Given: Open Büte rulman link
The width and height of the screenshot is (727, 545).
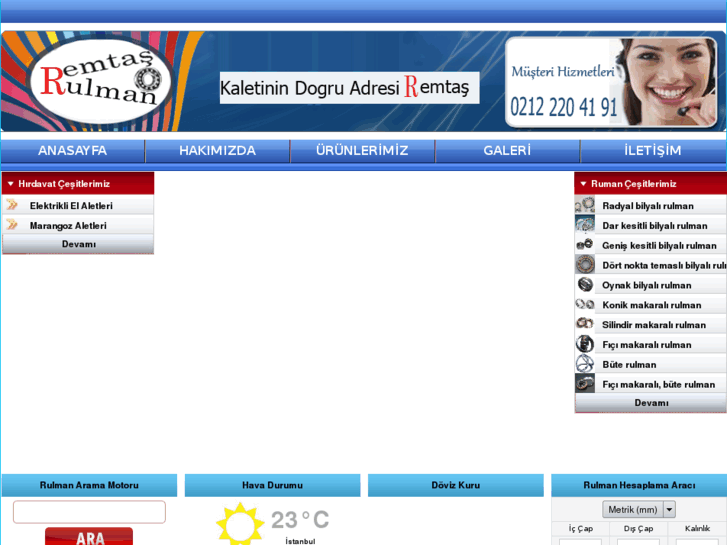Looking at the screenshot, I should pyautogui.click(x=629, y=365).
